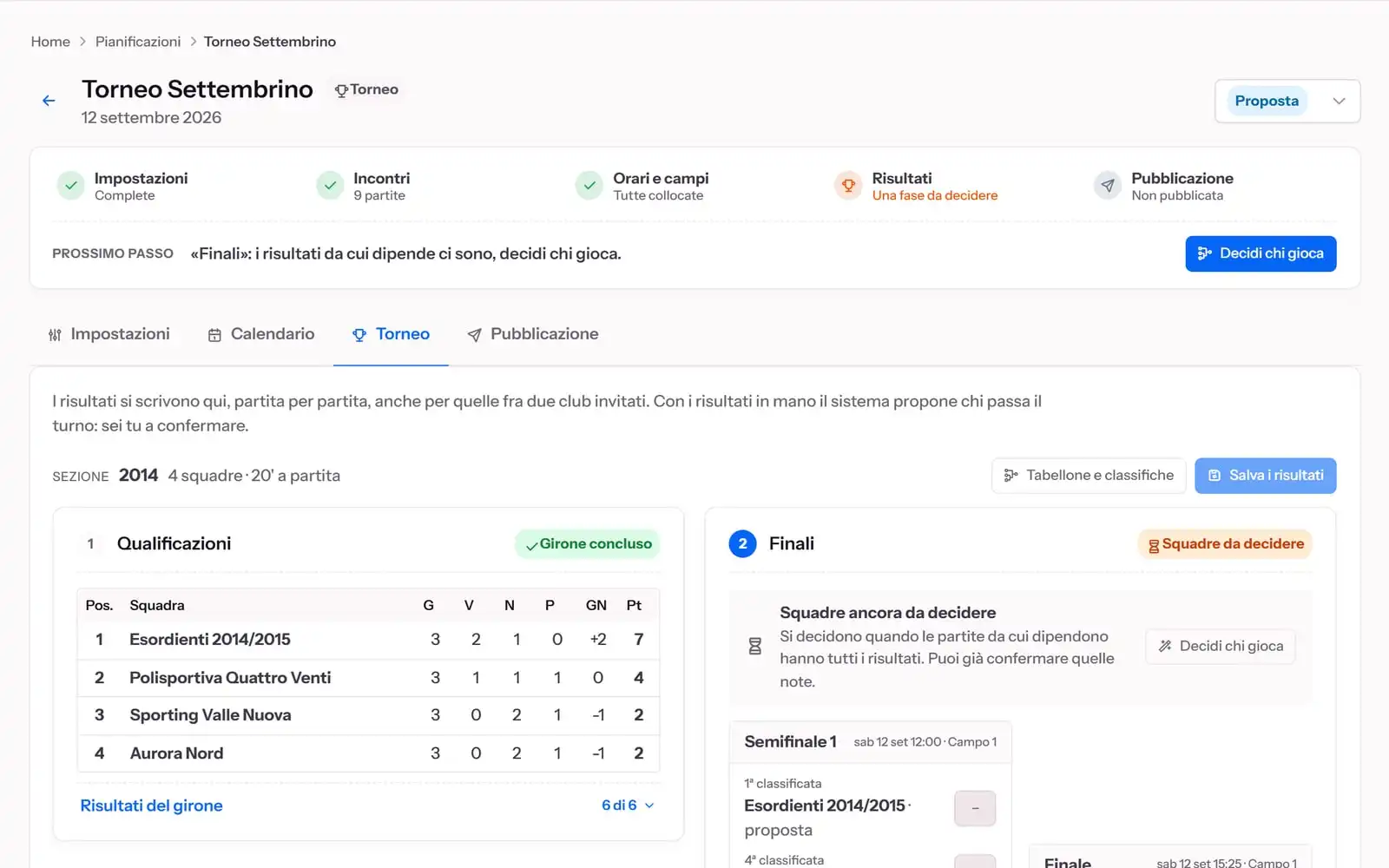Viewport: 1389px width, 868px height.
Task: Open the Risultati del girone link
Action: (151, 806)
